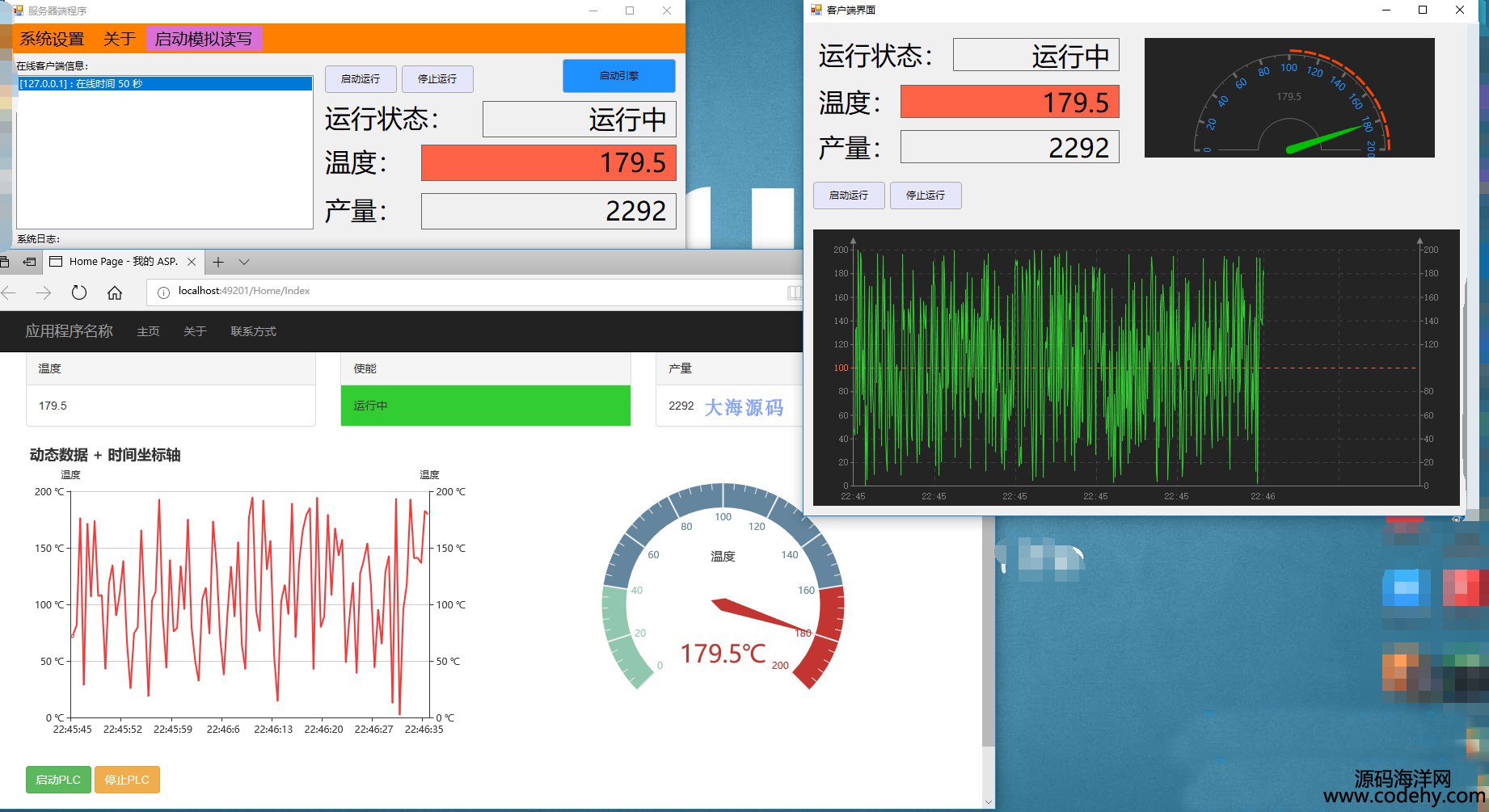Minimize the client window
Image resolution: width=1489 pixels, height=812 pixels.
1386,10
